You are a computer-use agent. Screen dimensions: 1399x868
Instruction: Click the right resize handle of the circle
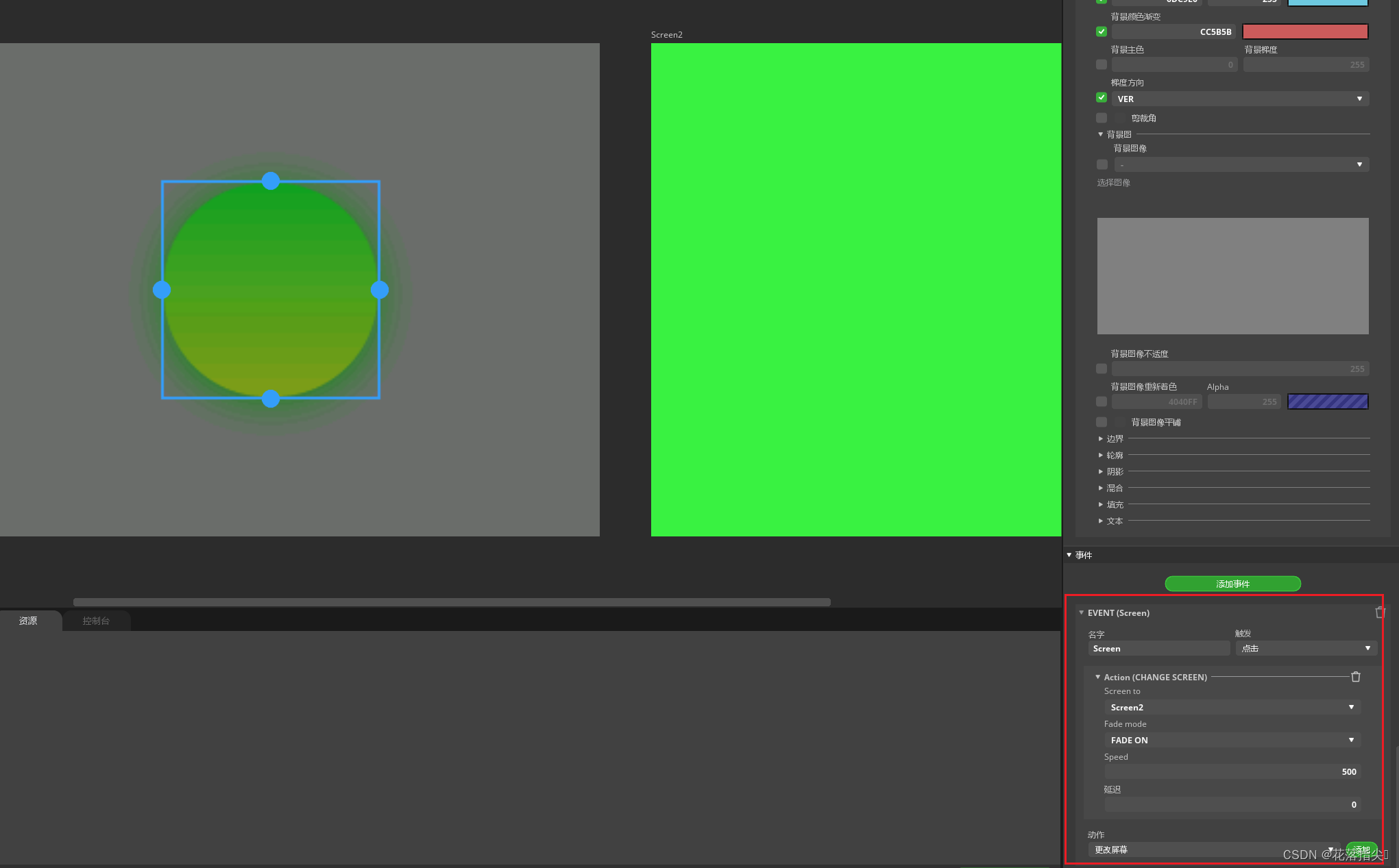click(x=380, y=290)
